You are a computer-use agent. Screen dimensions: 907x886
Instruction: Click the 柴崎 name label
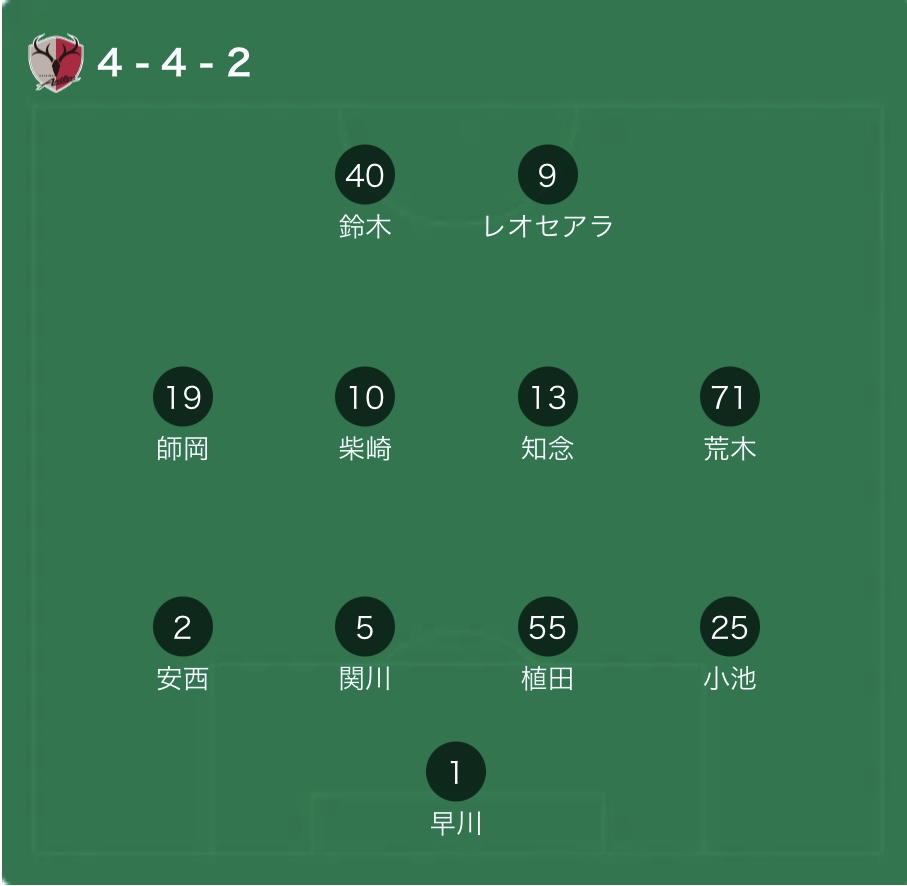coord(365,448)
